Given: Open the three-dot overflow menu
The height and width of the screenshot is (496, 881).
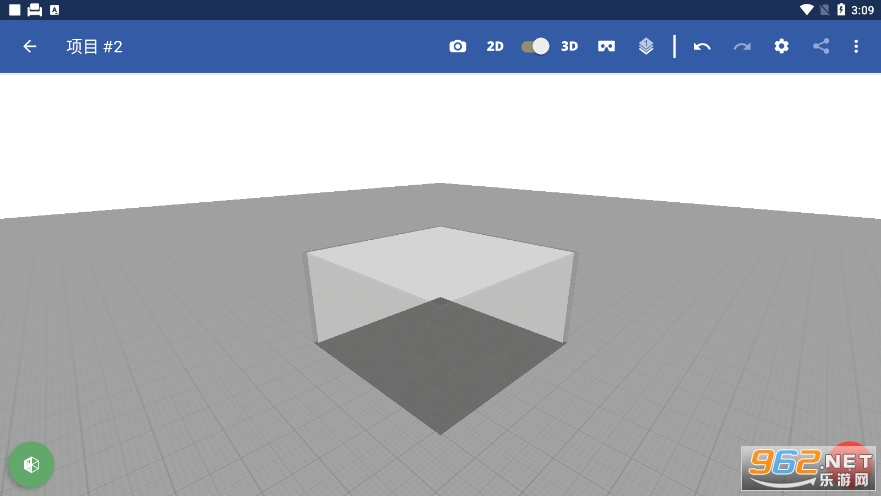Looking at the screenshot, I should tap(856, 46).
